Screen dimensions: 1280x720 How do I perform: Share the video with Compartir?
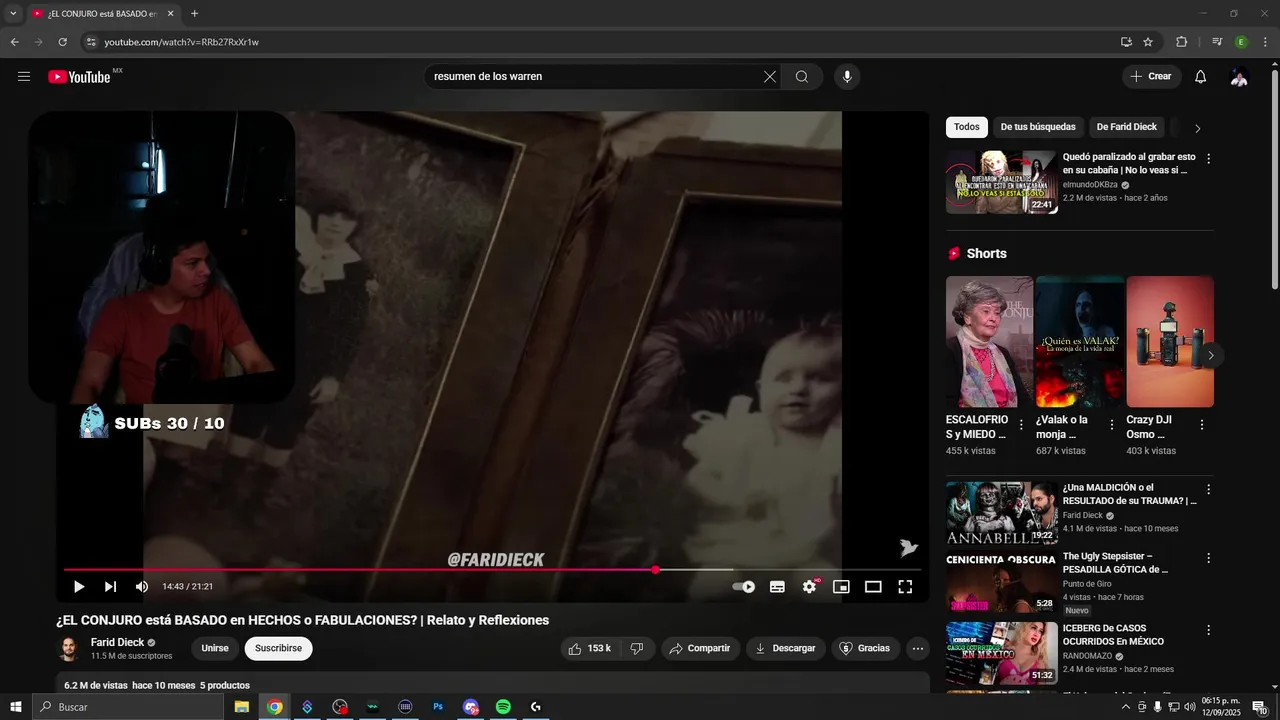pos(701,648)
